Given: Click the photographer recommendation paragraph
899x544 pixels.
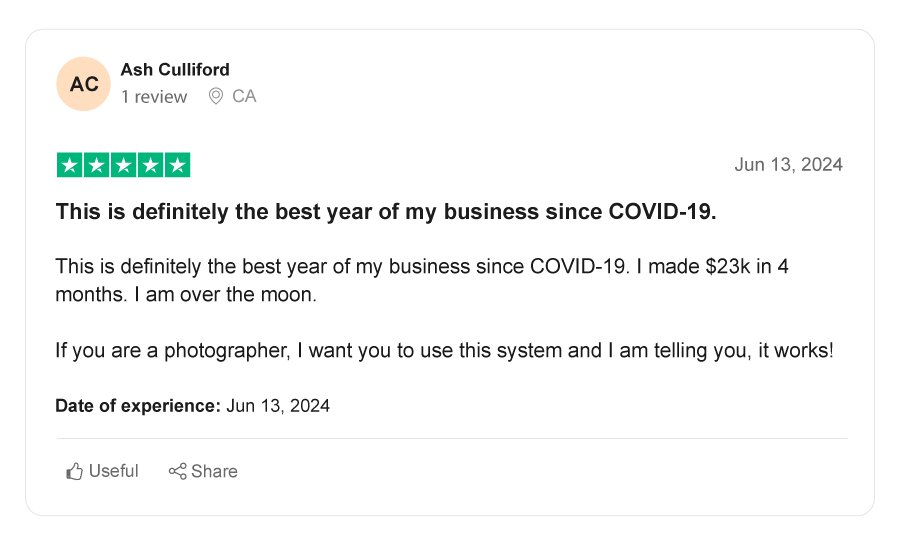Looking at the screenshot, I should (x=444, y=352).
